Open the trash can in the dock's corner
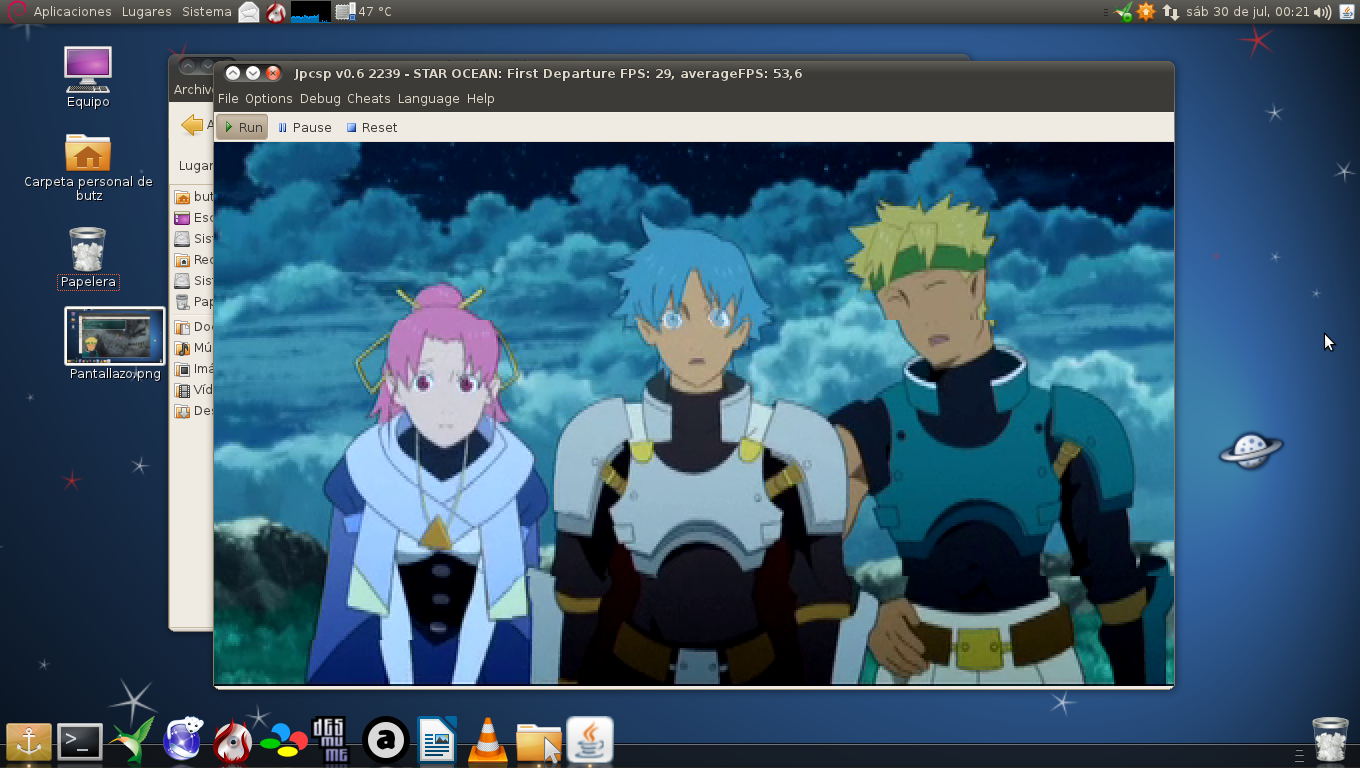This screenshot has height=768, width=1360. click(1330, 740)
